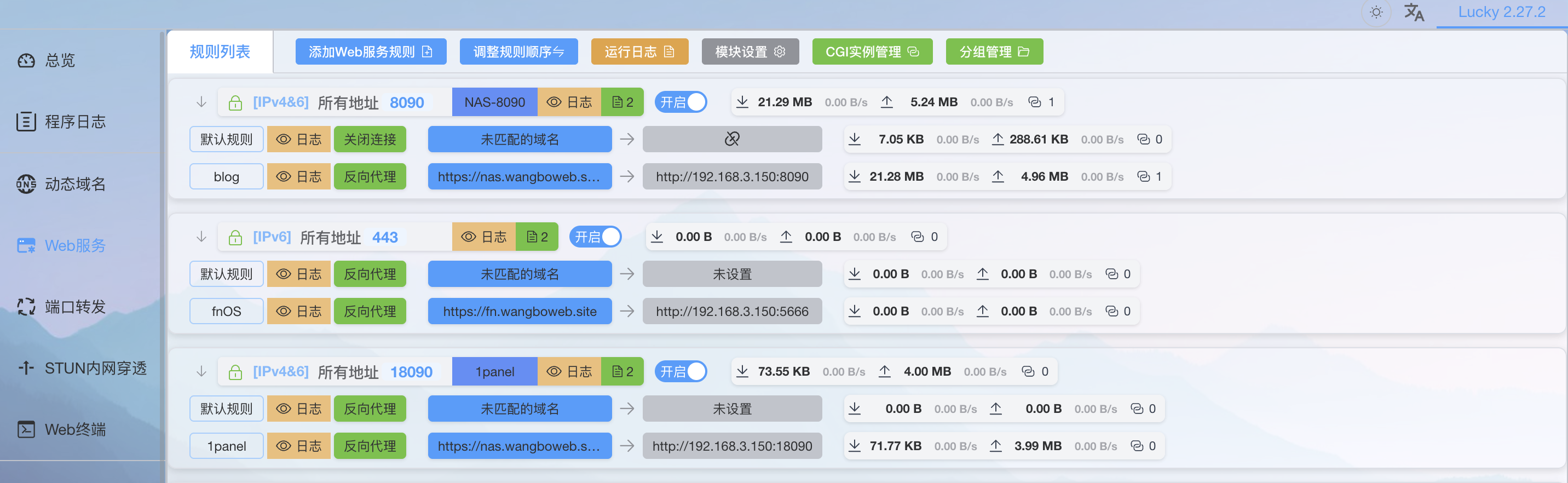Click the fn.wangboweb.site domain address field
This screenshot has width=1568, height=483.
point(519,311)
